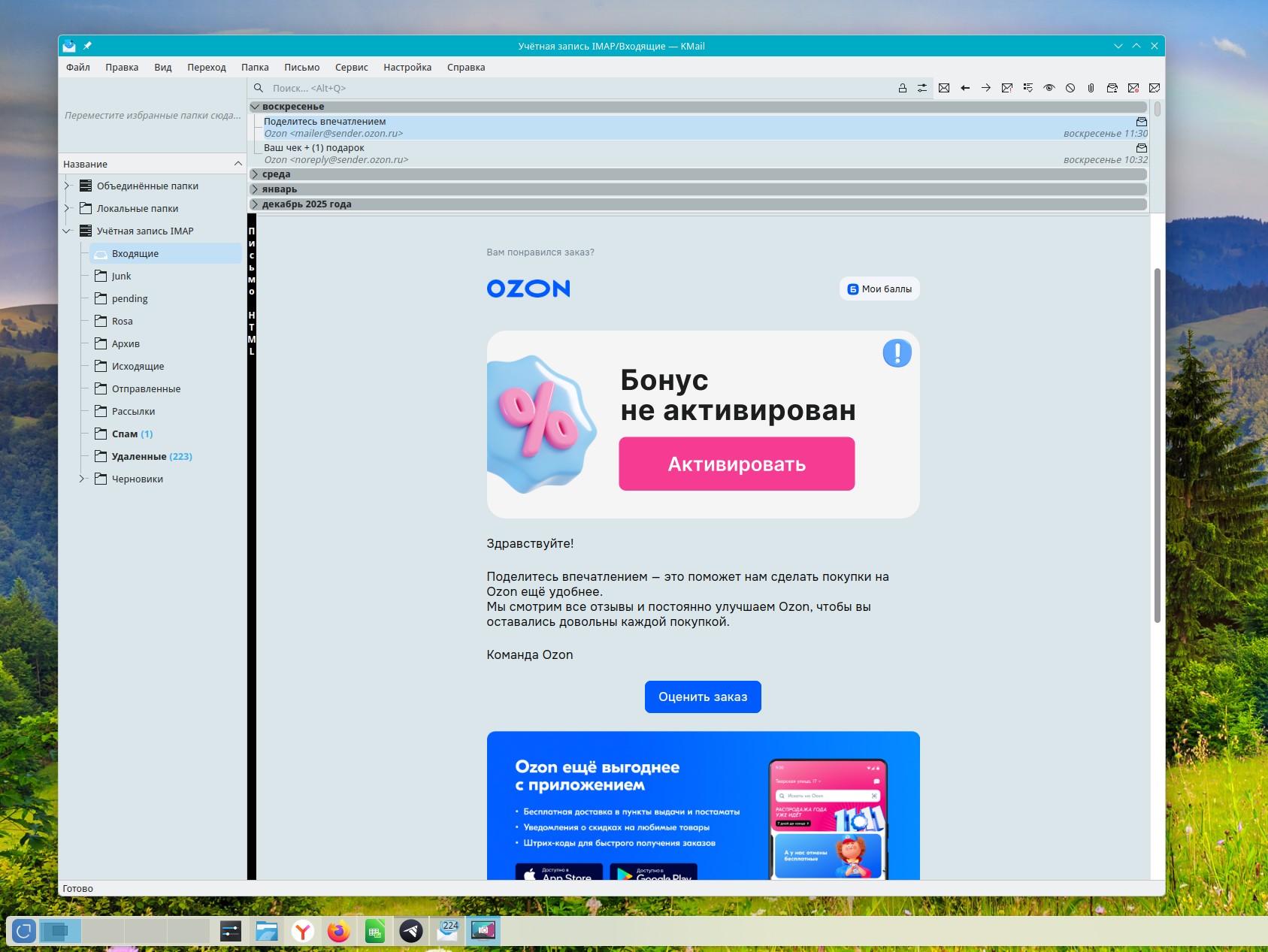Launch Yandex Browser from the taskbar
This screenshot has height=952, width=1268.
pos(303,932)
